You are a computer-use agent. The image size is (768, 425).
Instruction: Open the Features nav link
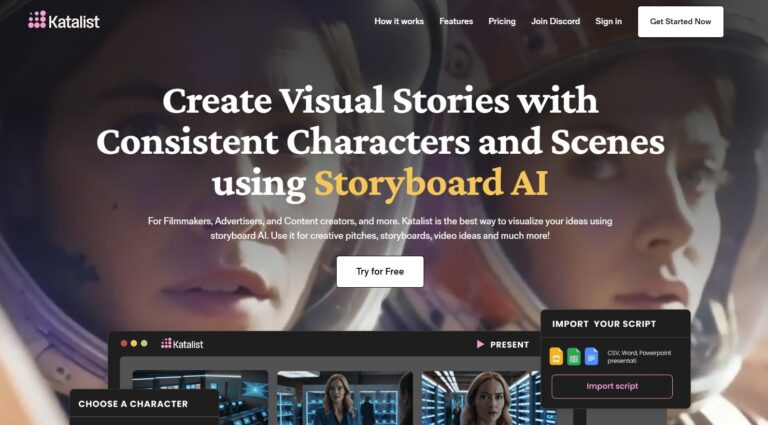456,21
